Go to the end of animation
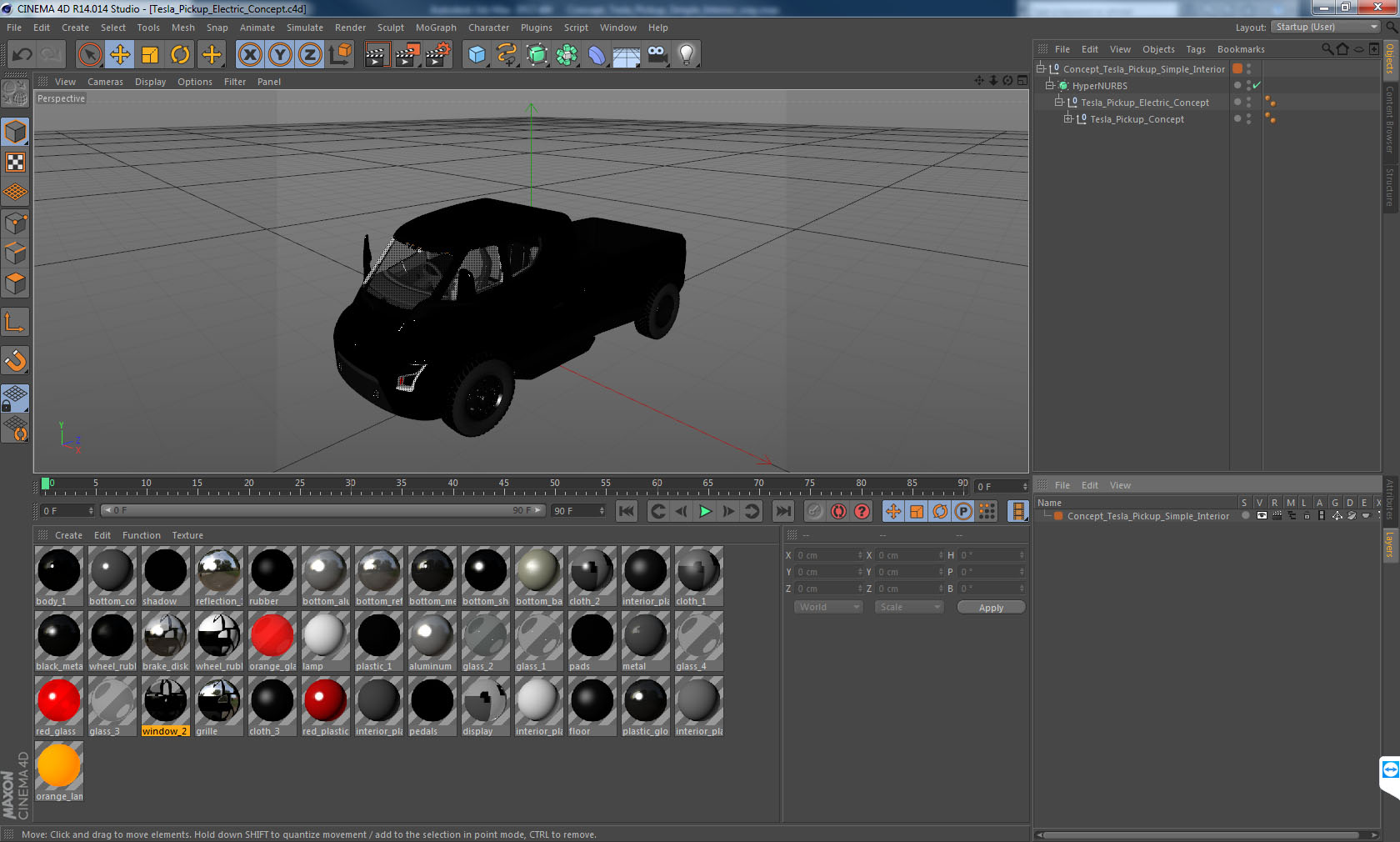This screenshot has height=842, width=1400. pyautogui.click(x=783, y=511)
